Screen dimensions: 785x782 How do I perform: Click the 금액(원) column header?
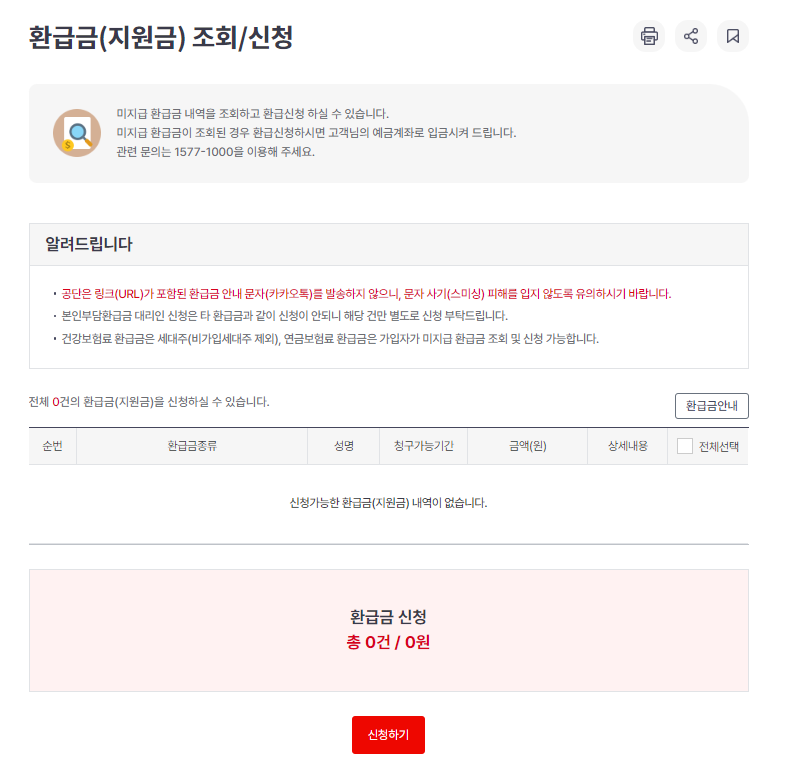click(x=528, y=446)
